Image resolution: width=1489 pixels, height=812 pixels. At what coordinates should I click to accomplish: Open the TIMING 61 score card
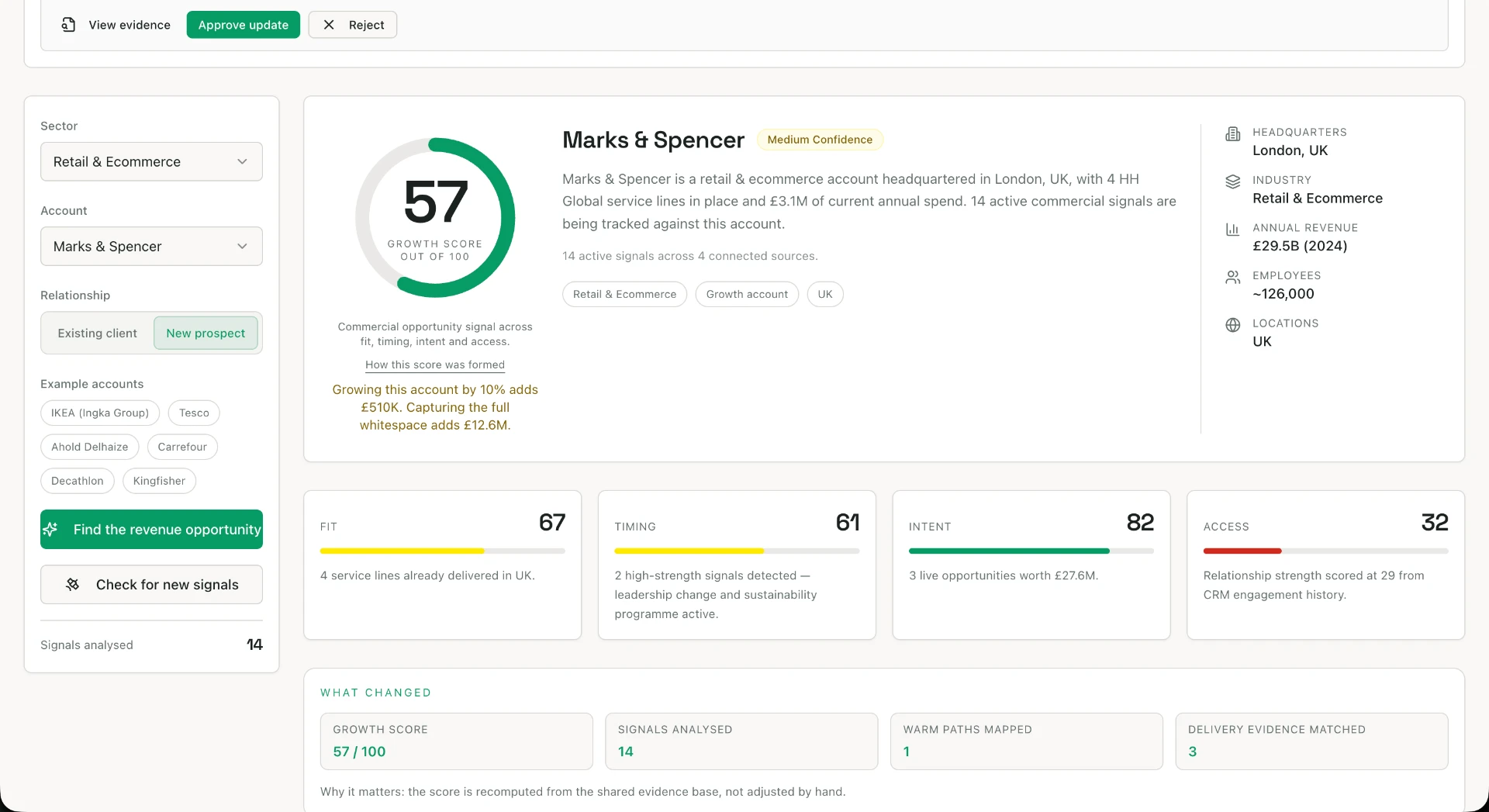pos(737,565)
